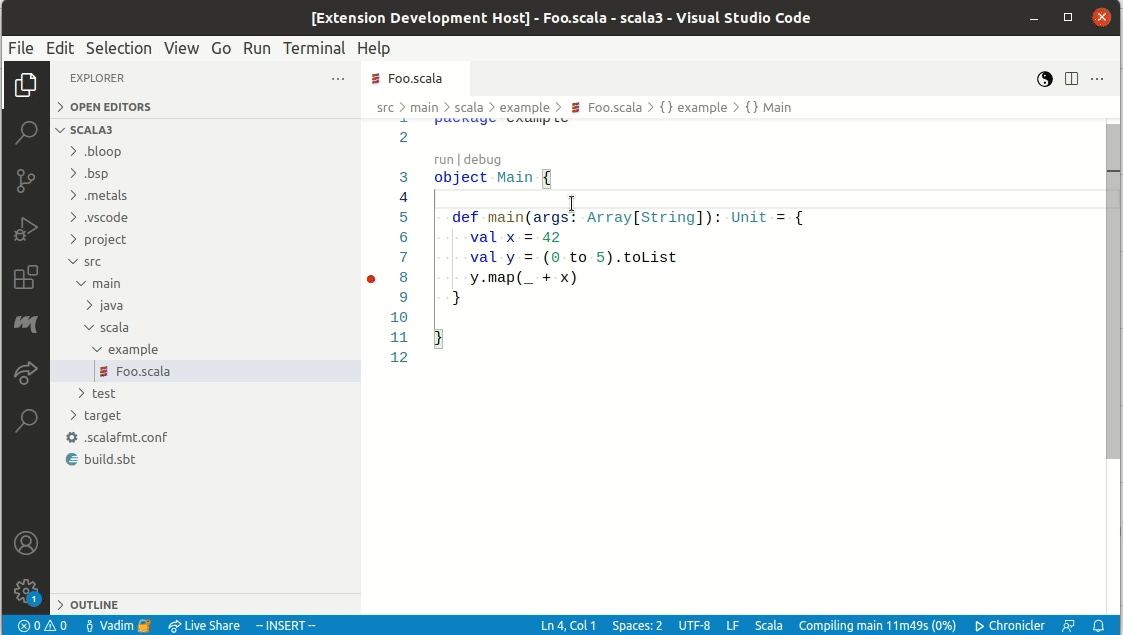Click UTF-8 encoding selector
The image size is (1123, 635).
tap(694, 626)
